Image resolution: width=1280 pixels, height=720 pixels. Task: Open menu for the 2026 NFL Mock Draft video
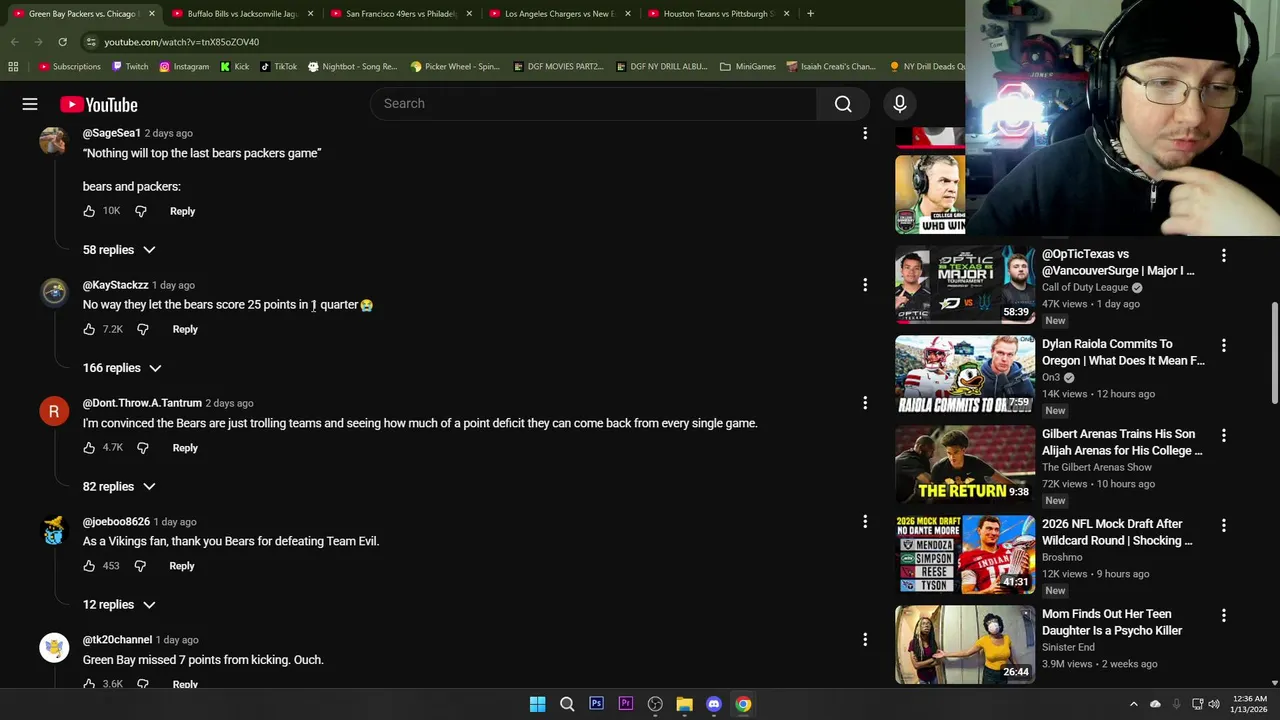point(1223,526)
